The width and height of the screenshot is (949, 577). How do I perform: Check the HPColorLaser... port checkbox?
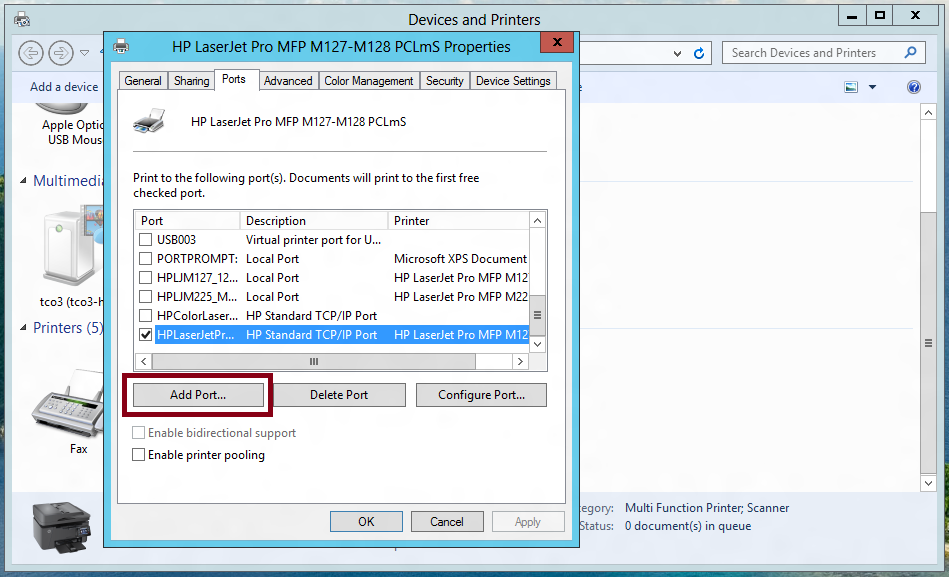145,315
